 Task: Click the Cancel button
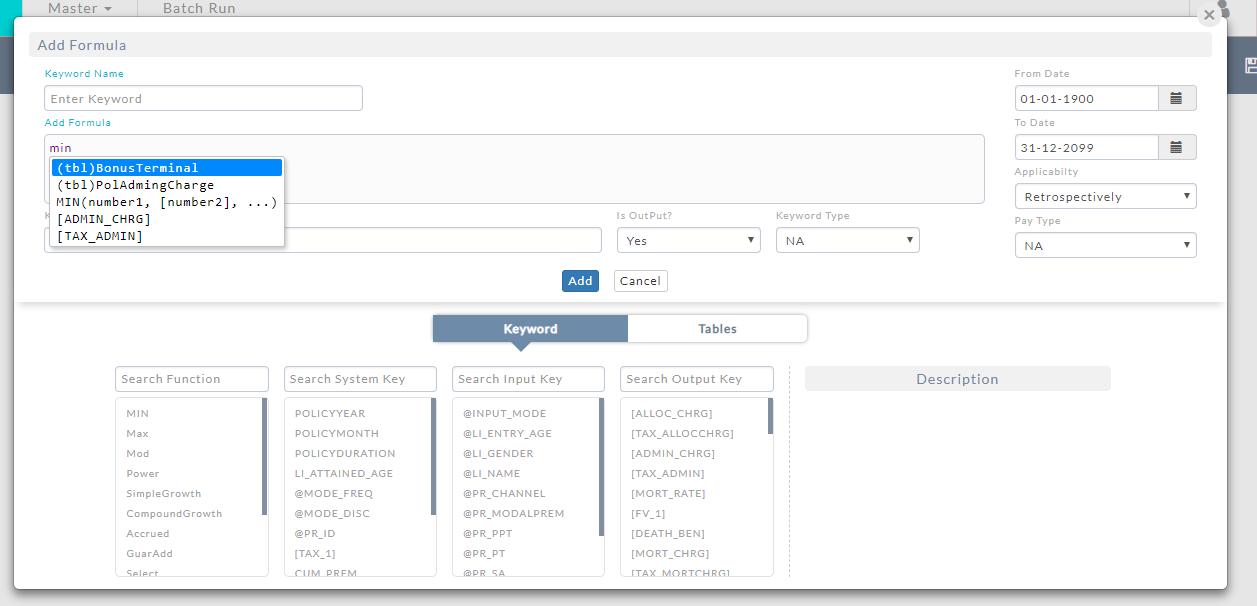pyautogui.click(x=640, y=281)
